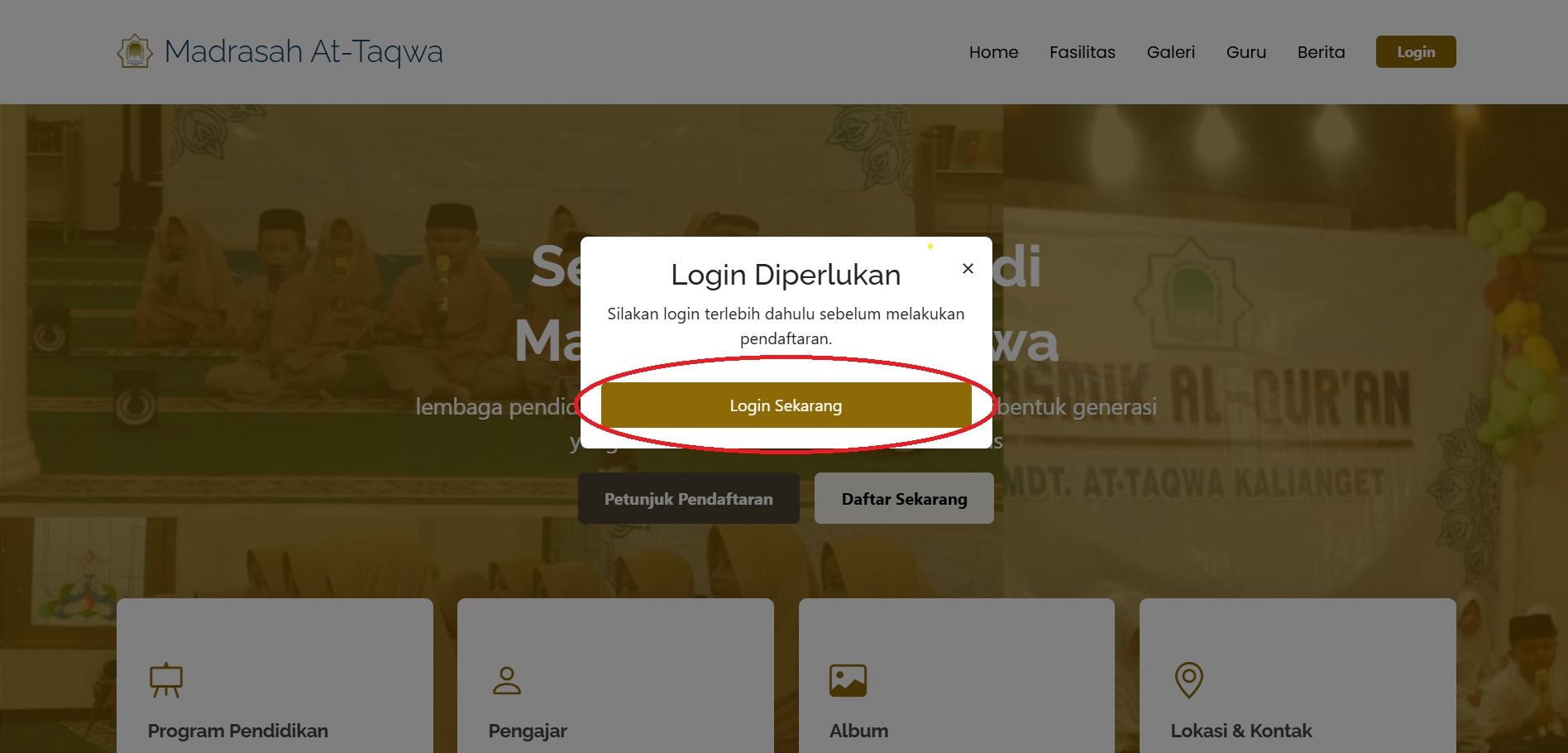1568x753 pixels.
Task: Click the Login Sekarang button
Action: [786, 405]
